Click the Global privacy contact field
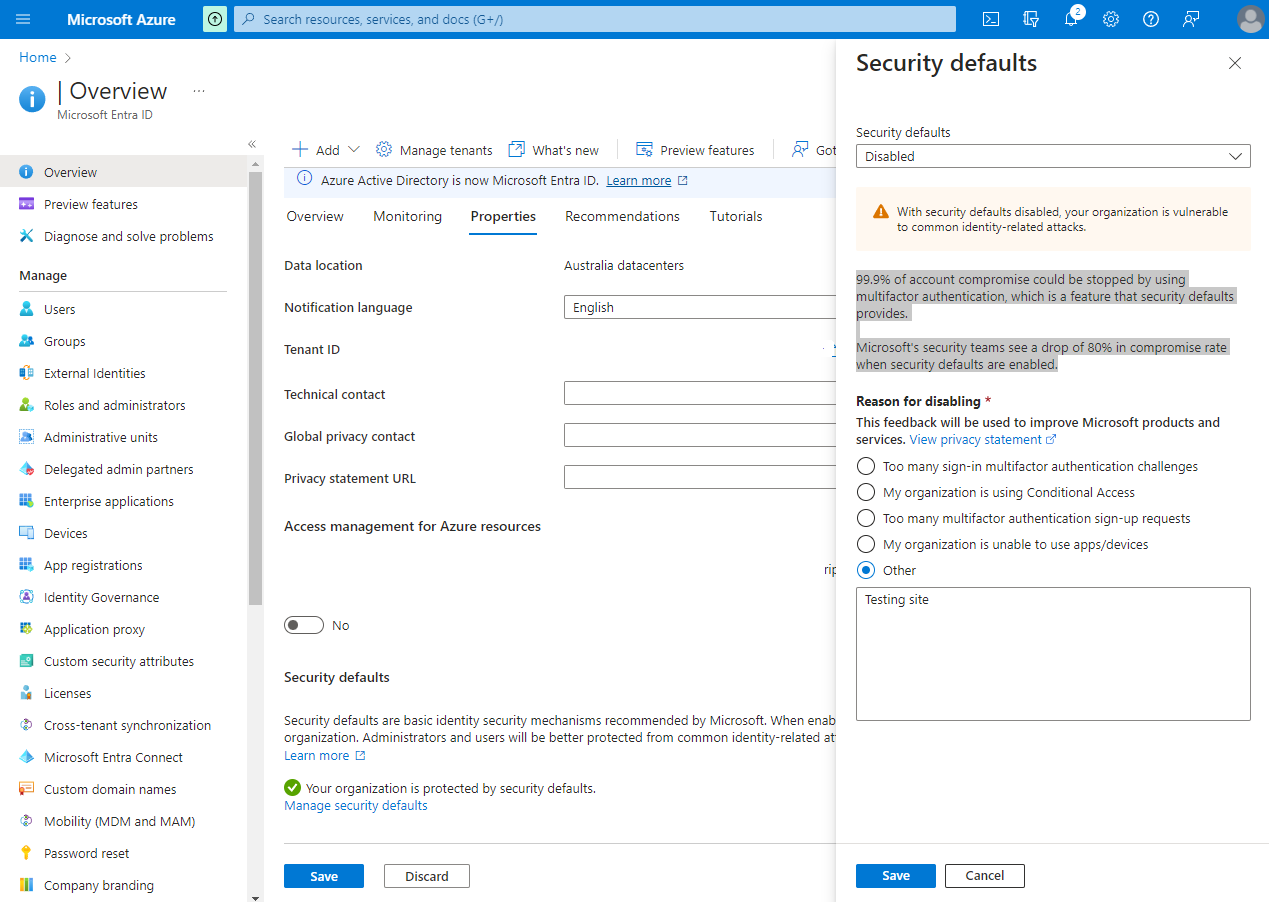The image size is (1269, 902). [700, 435]
